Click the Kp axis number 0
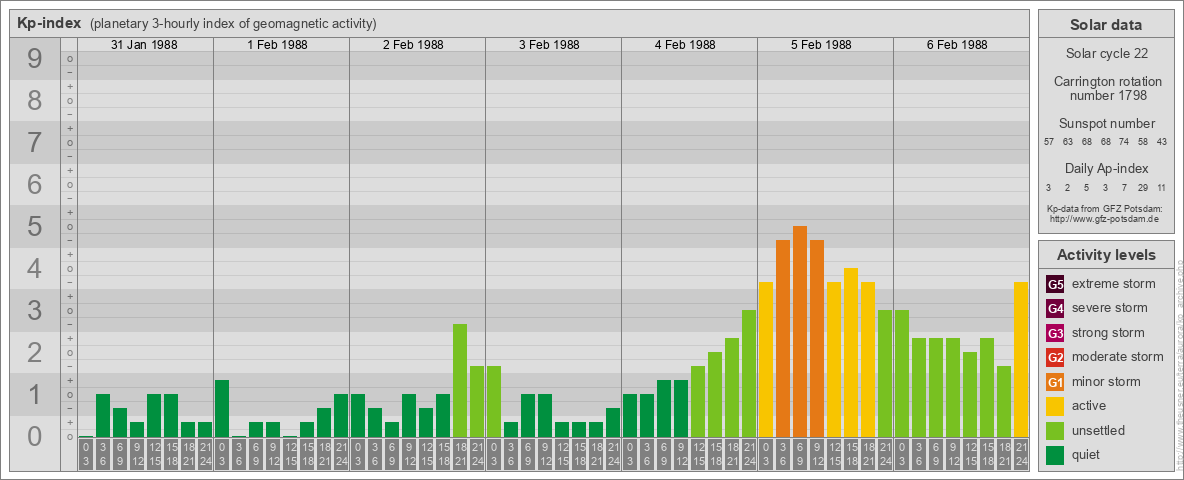Image resolution: width=1184 pixels, height=480 pixels. (35, 436)
